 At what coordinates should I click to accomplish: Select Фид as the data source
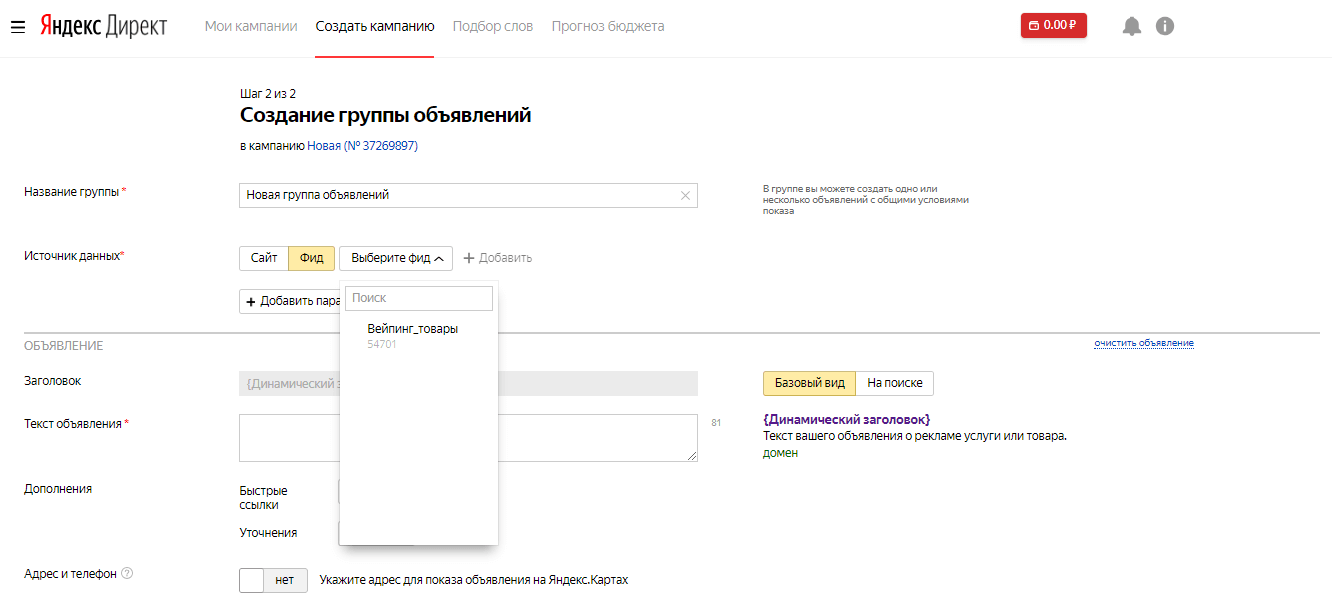[x=311, y=258]
